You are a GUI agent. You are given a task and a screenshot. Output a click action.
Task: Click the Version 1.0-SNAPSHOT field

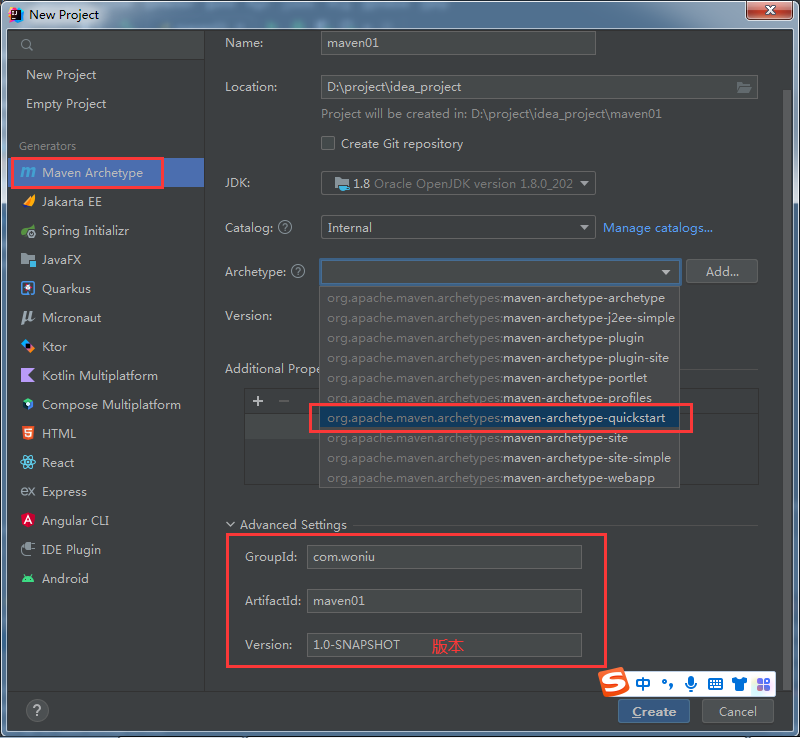[x=444, y=645]
